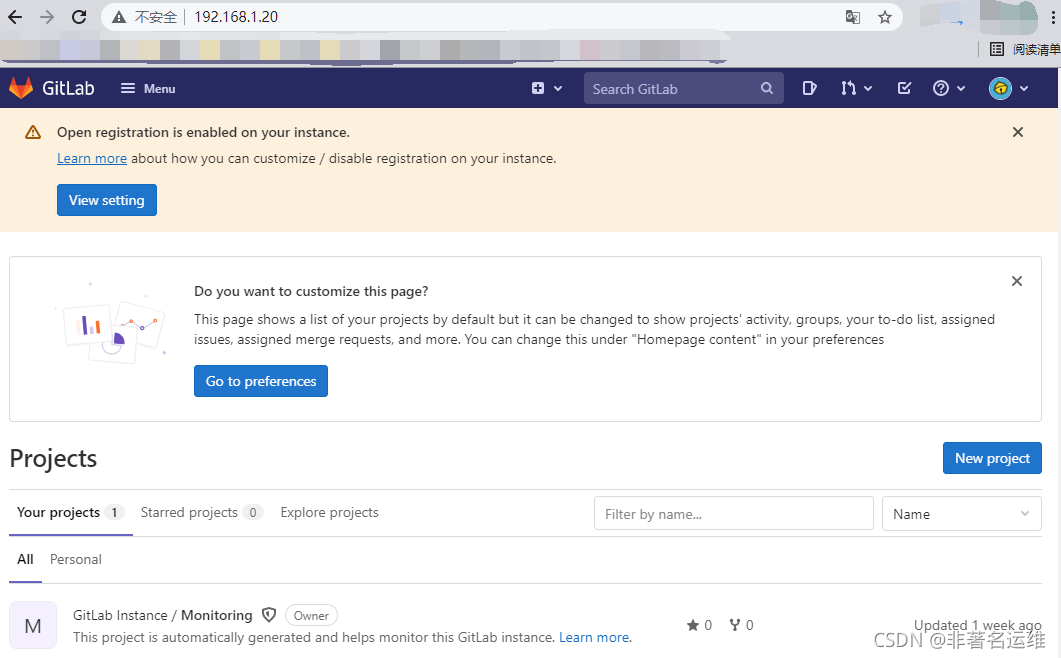Expand the Name sort dropdown
Viewport: 1061px width, 658px height.
[962, 514]
